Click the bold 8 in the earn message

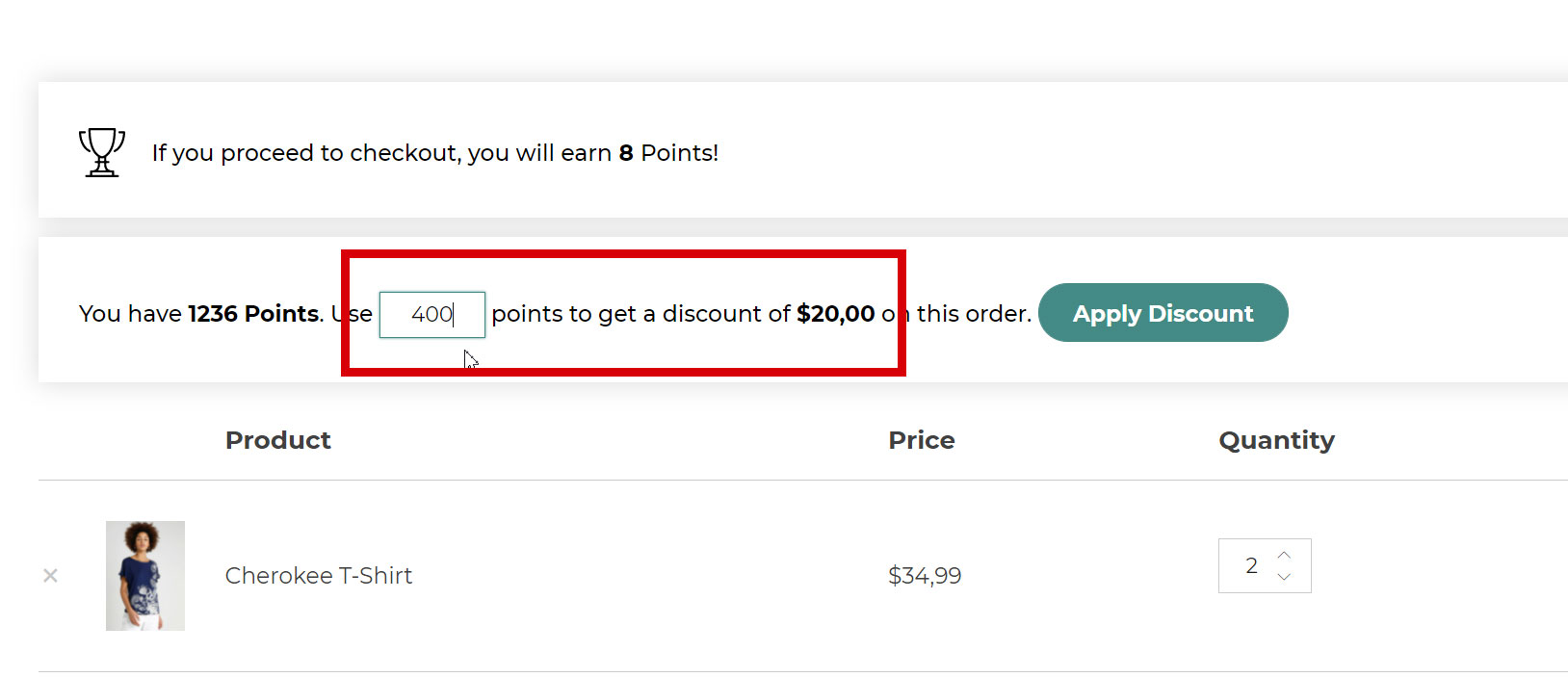pos(626,153)
